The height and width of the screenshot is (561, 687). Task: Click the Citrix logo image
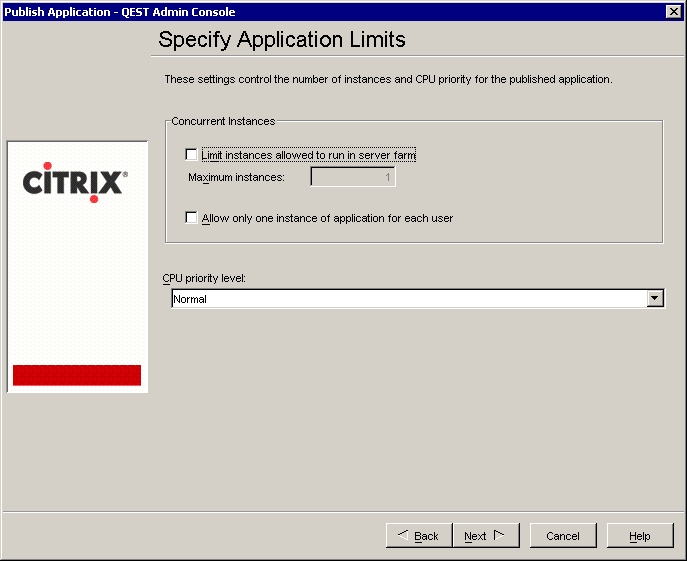(x=75, y=183)
